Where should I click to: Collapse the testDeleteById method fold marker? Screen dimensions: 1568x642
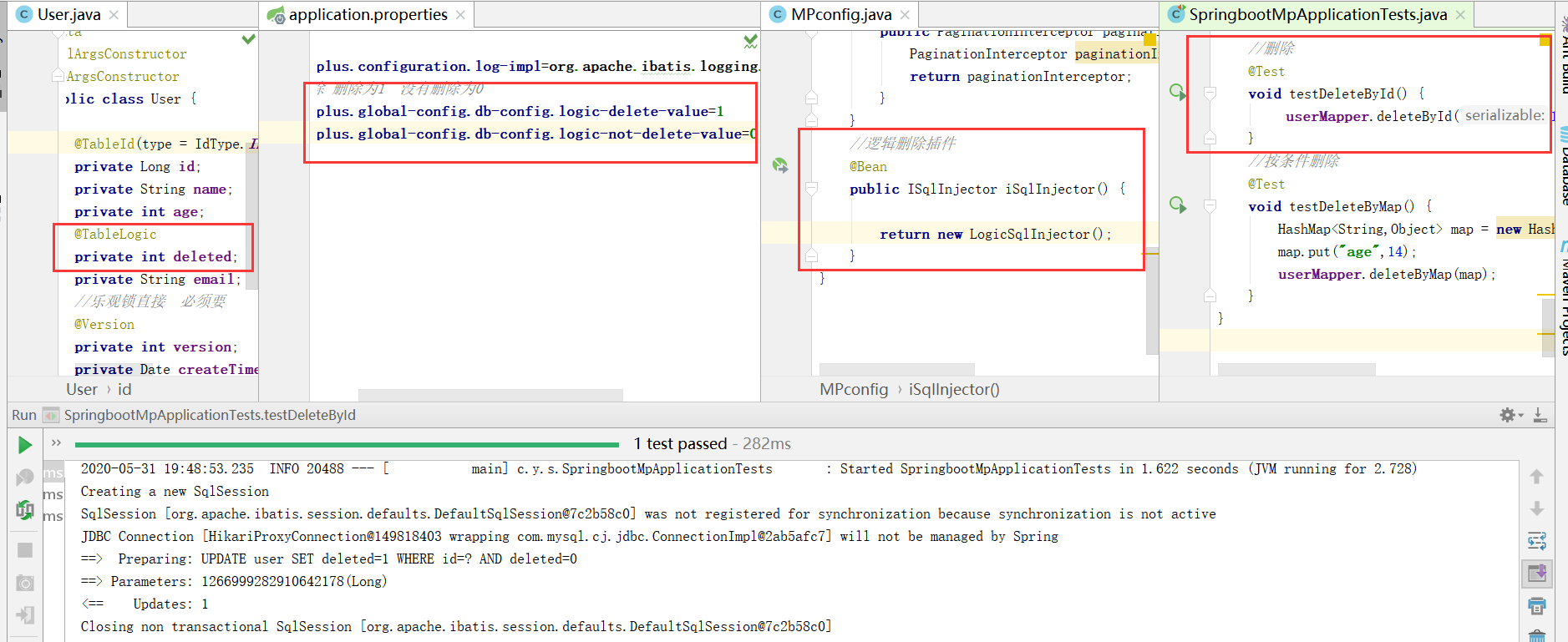click(x=1210, y=94)
